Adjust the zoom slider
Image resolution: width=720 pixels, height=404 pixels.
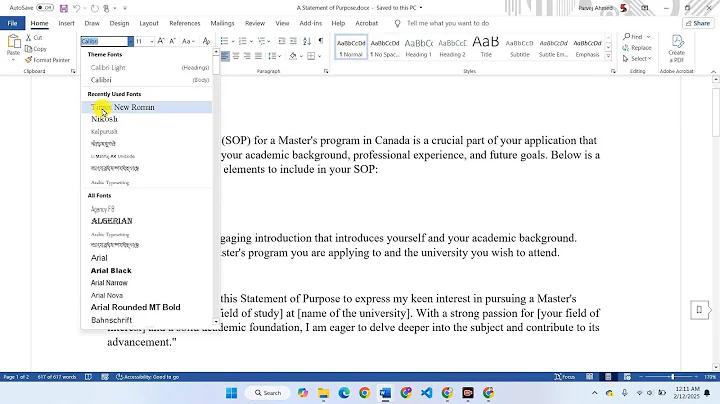672,377
